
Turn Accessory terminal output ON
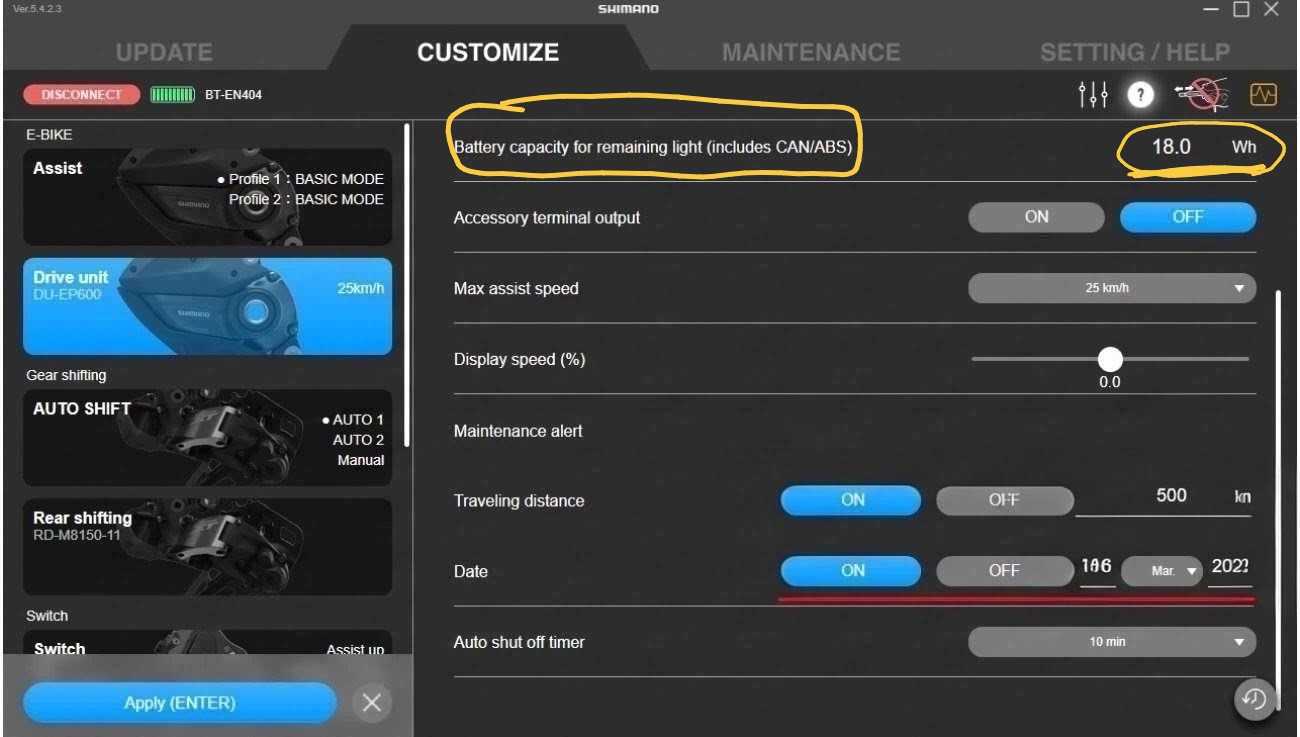(1036, 217)
